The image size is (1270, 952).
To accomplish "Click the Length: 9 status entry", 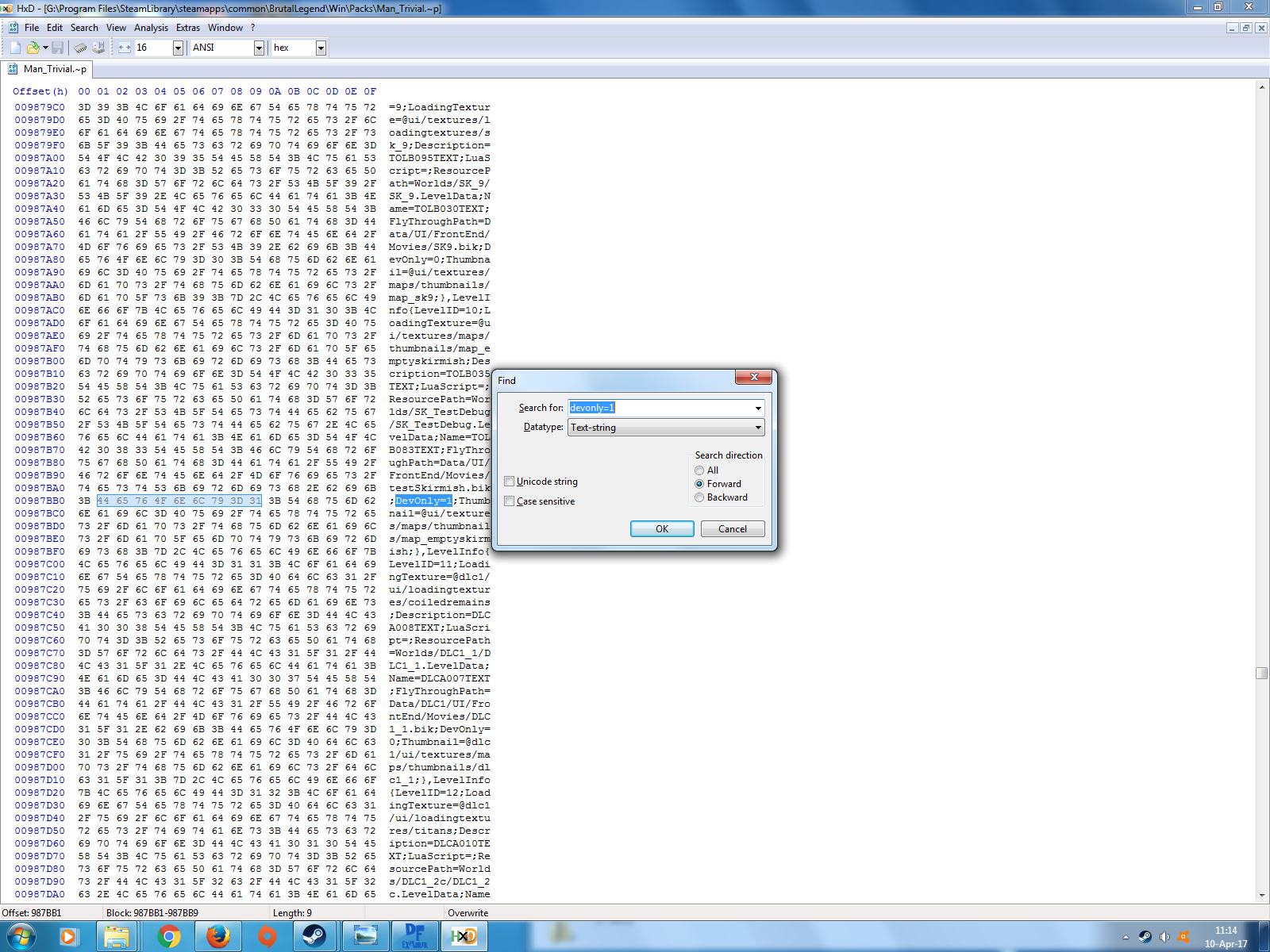I will point(292,913).
